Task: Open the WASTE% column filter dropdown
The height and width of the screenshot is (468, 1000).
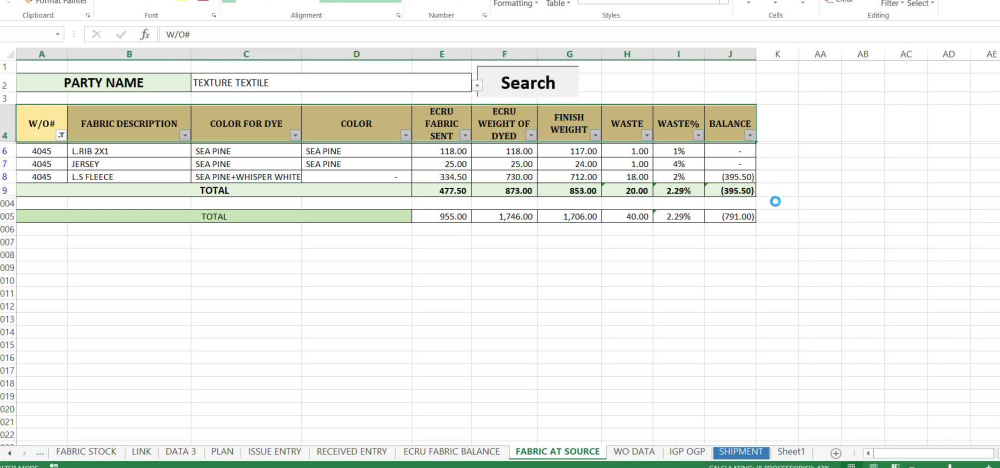Action: (698, 135)
